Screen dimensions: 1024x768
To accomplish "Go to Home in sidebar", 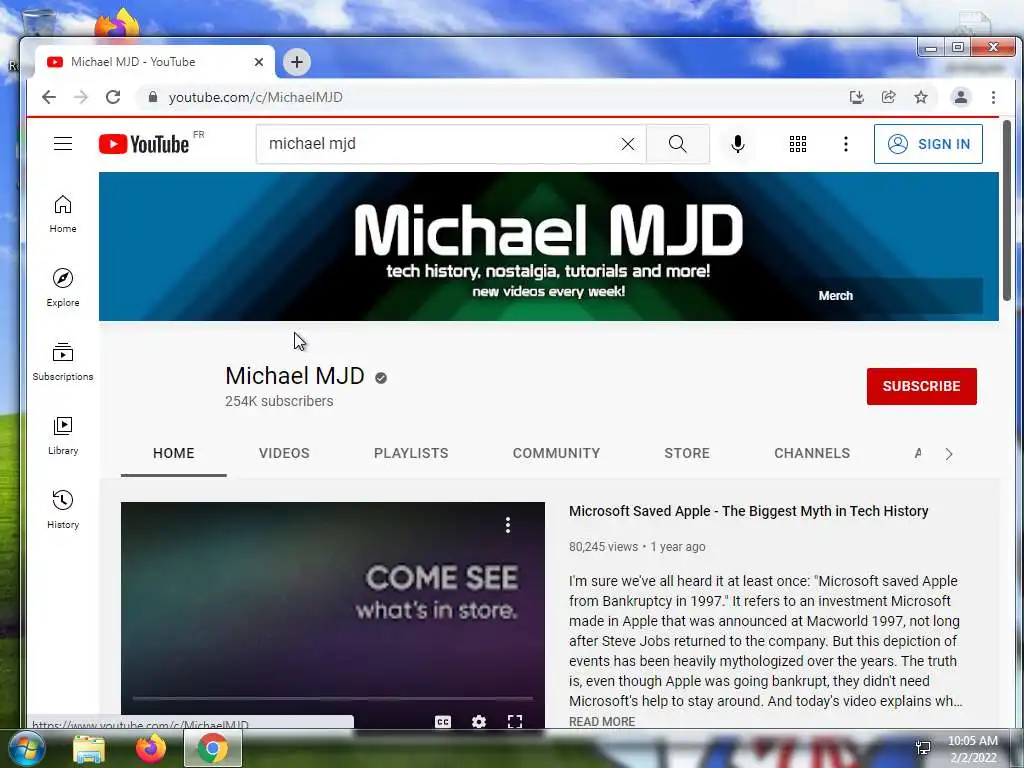I will click(x=63, y=214).
